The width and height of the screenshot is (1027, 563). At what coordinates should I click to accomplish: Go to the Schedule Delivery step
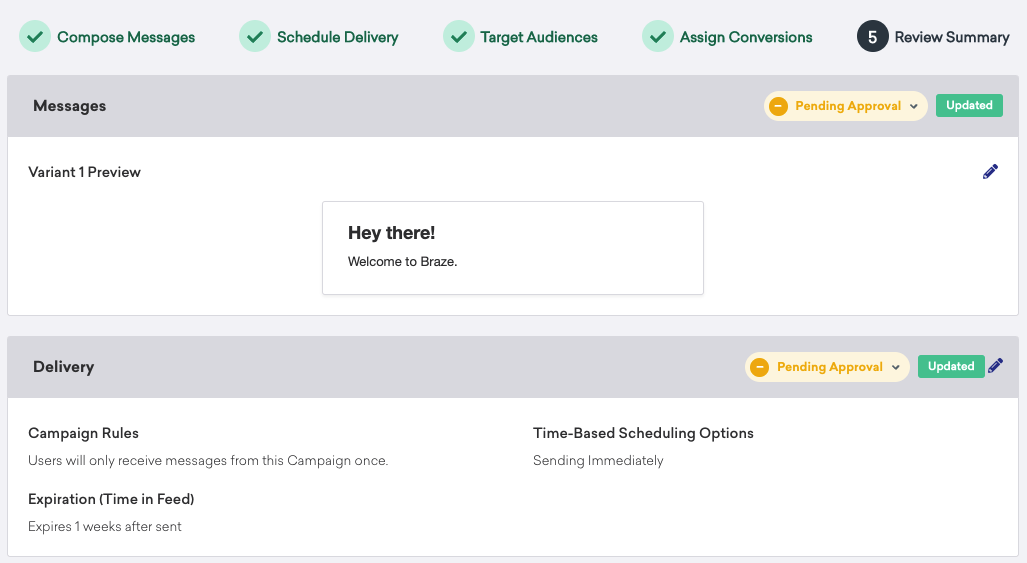(337, 37)
